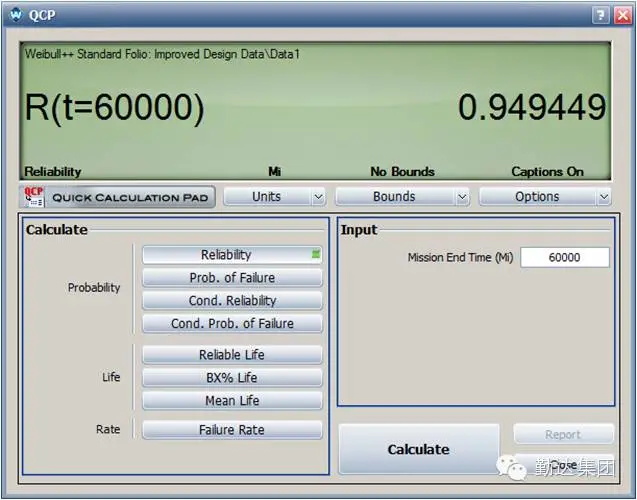The image size is (637, 500).
Task: Click the large Calculate button
Action: coord(419,449)
